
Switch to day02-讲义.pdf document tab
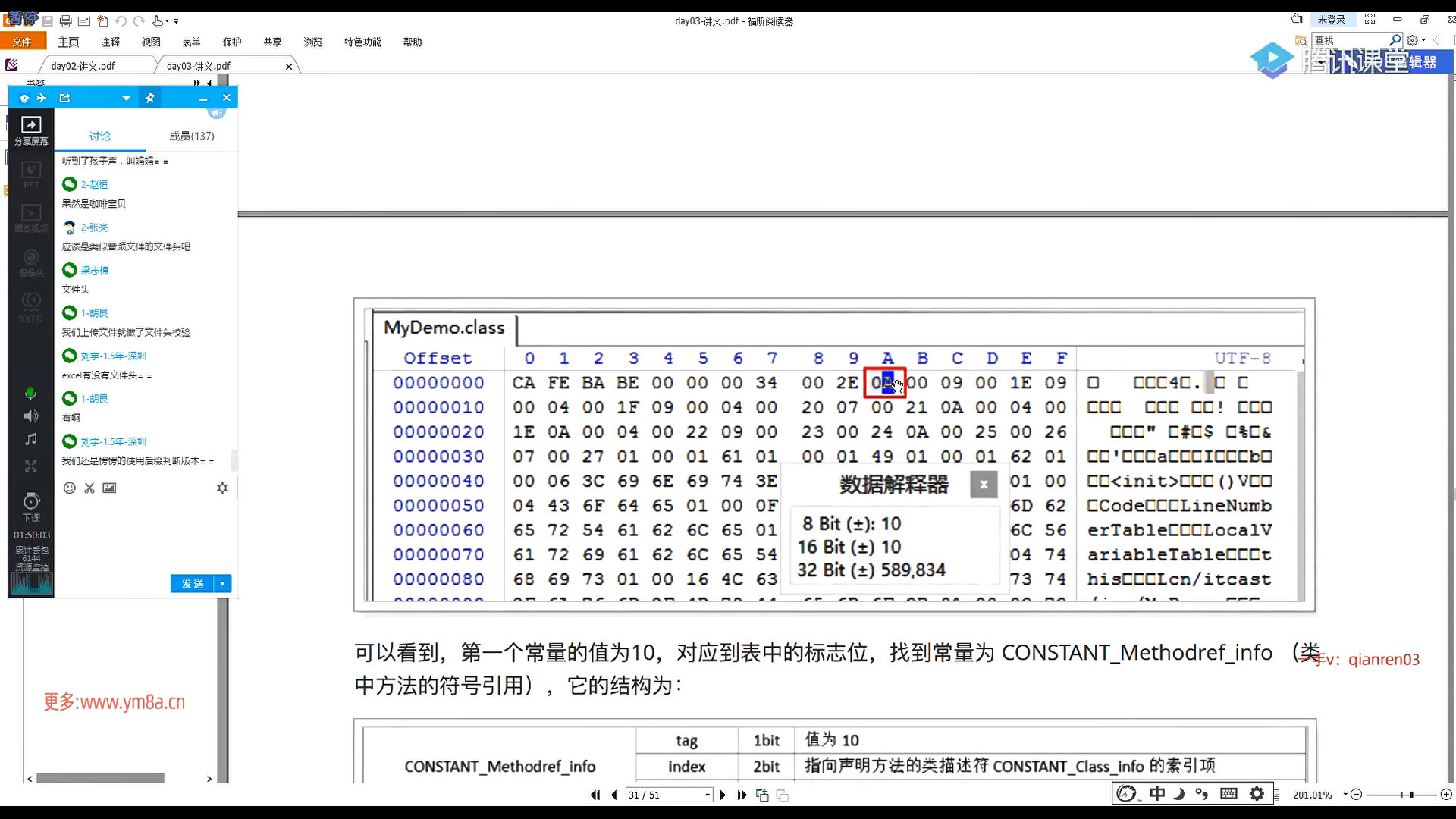83,66
